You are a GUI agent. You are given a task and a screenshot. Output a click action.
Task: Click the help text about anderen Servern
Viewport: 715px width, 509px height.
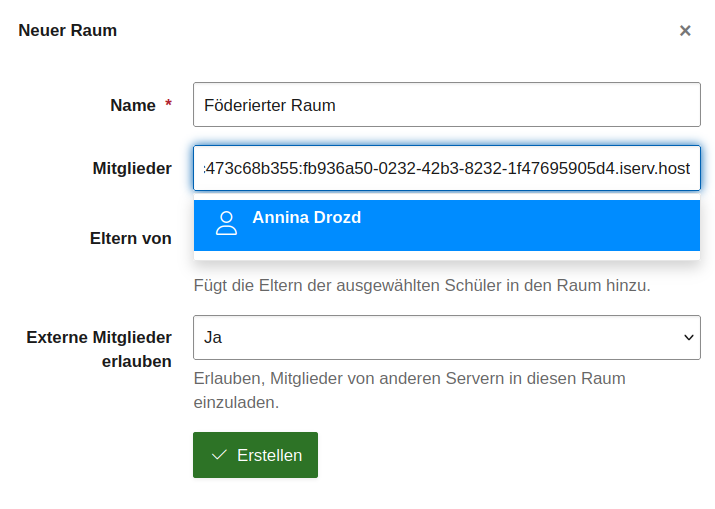pyautogui.click(x=409, y=390)
